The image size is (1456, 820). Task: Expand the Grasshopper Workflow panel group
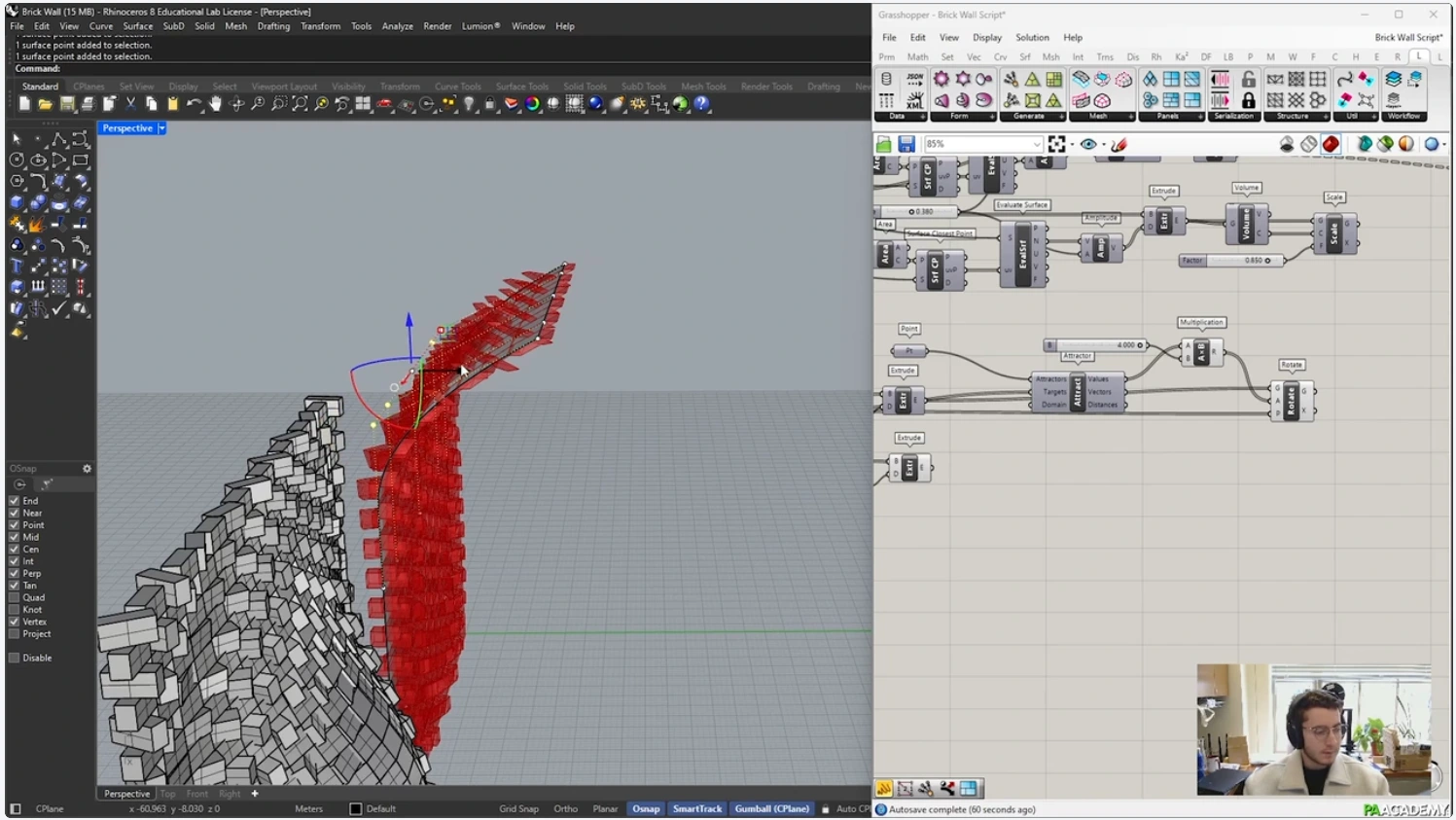tap(1403, 117)
